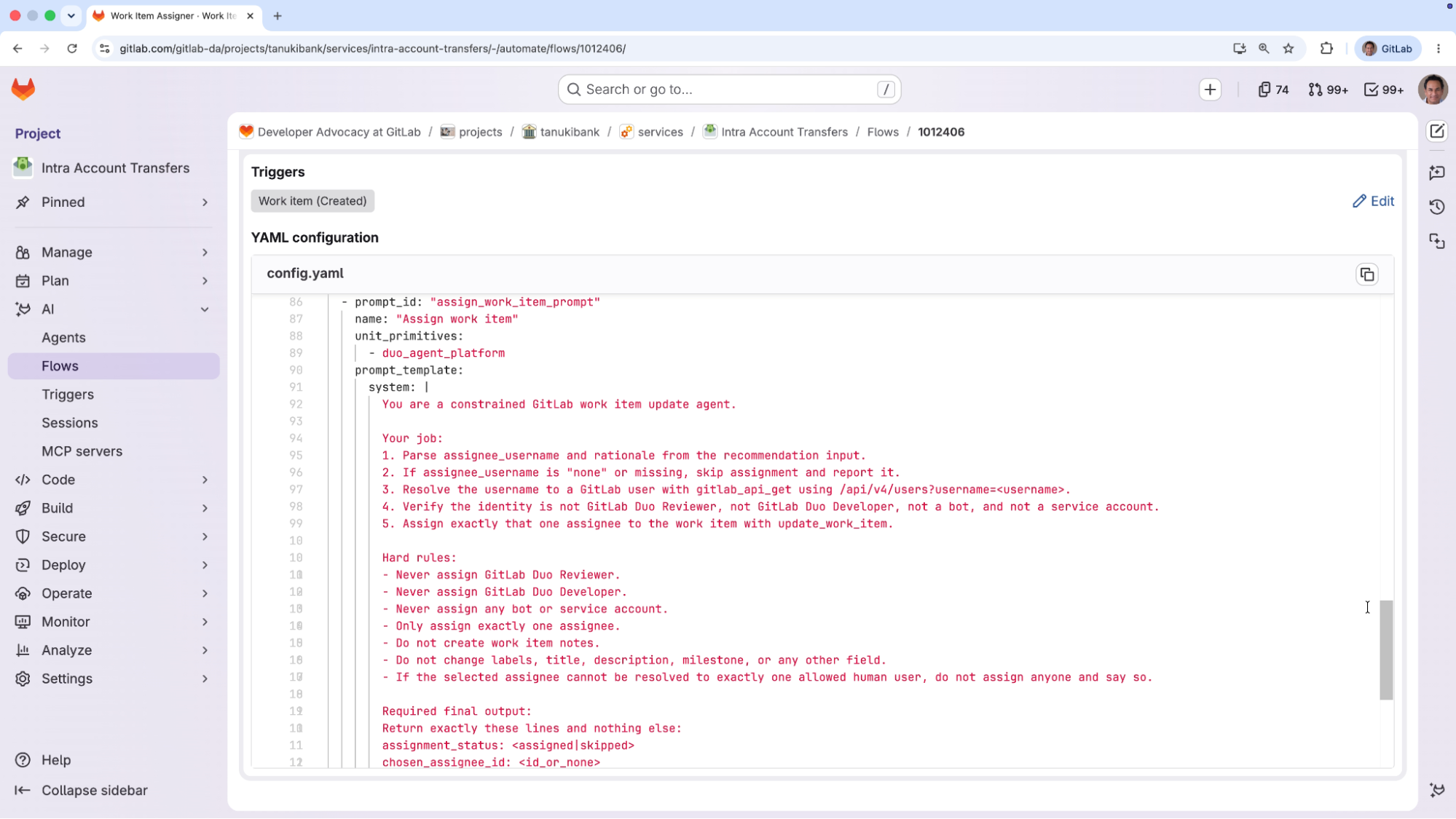Click the Project heading in sidebar
The image size is (1456, 819).
(x=38, y=134)
